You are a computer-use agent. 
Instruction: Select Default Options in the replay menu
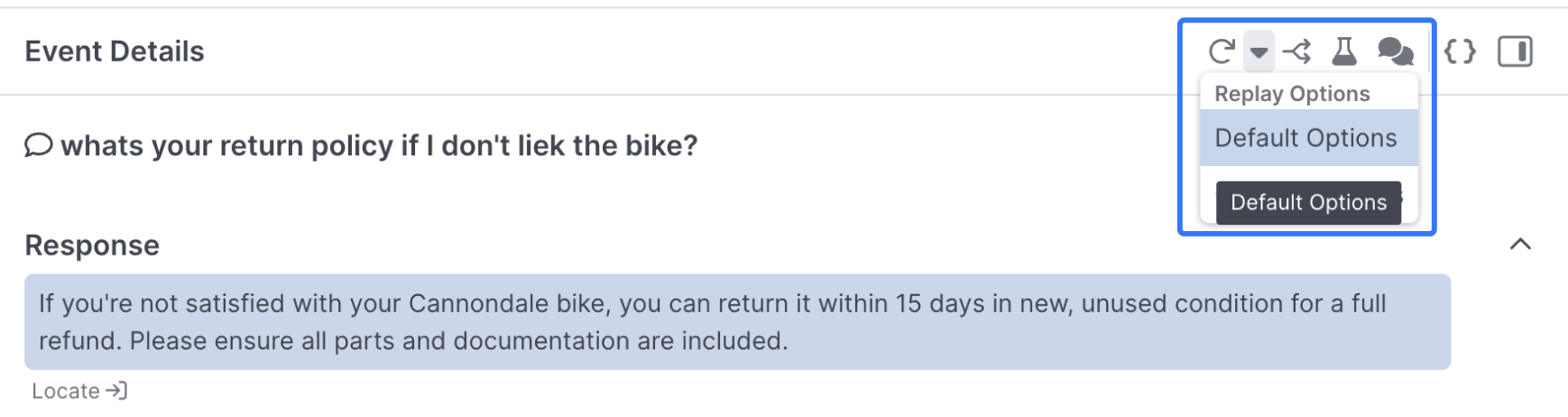[1305, 138]
